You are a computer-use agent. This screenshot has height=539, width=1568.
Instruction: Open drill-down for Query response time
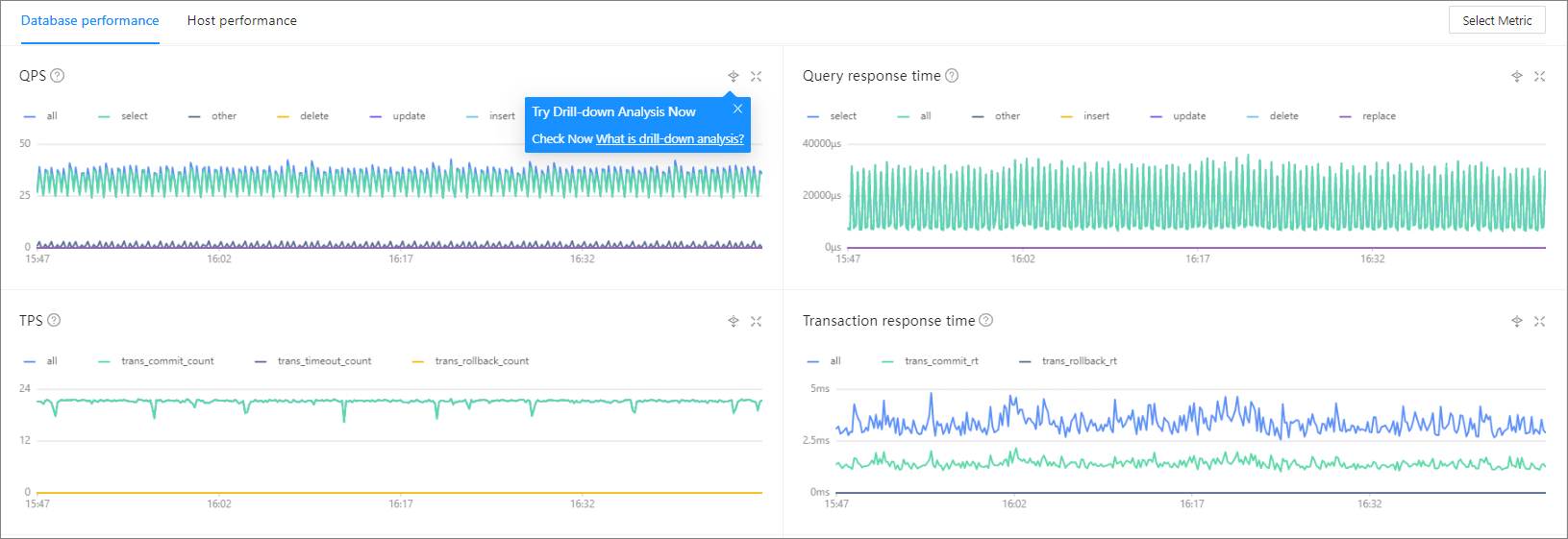(1516, 76)
